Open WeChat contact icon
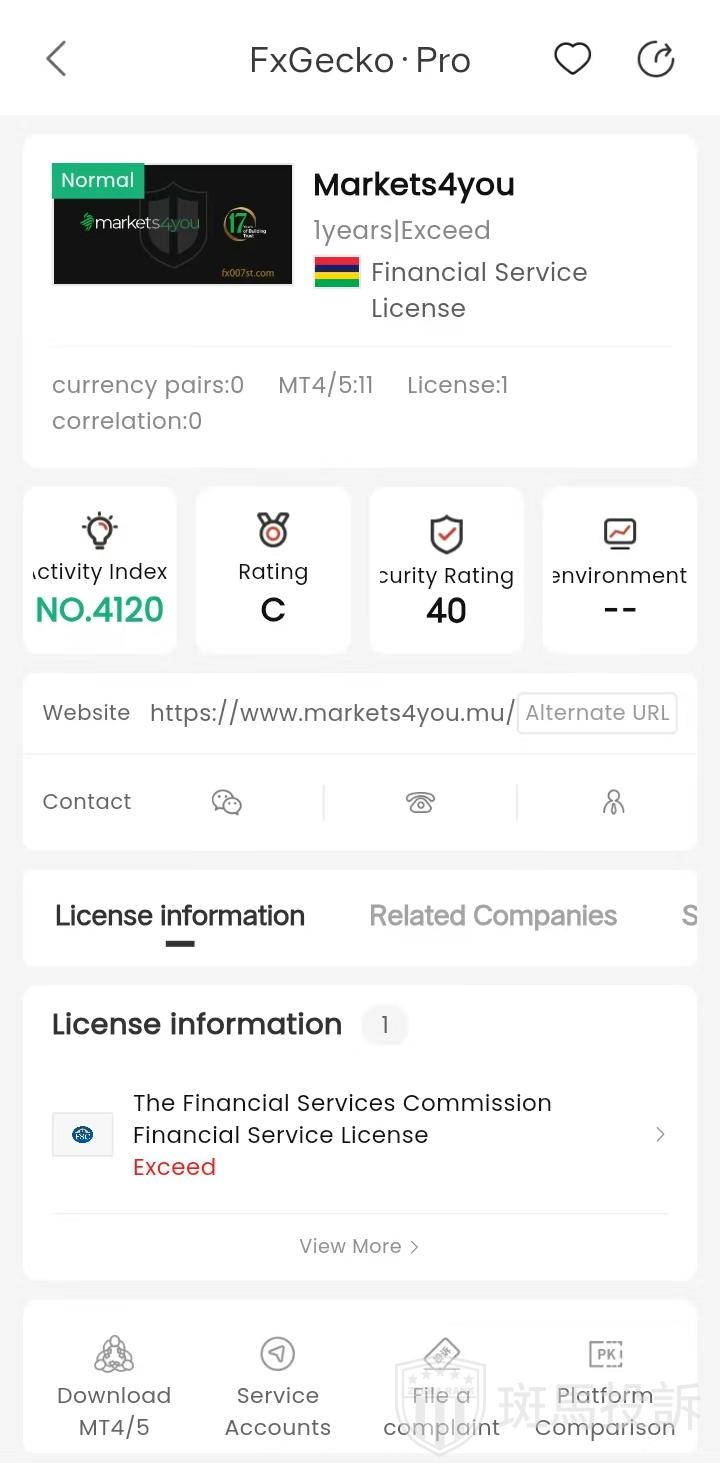This screenshot has height=1468, width=720. click(227, 802)
